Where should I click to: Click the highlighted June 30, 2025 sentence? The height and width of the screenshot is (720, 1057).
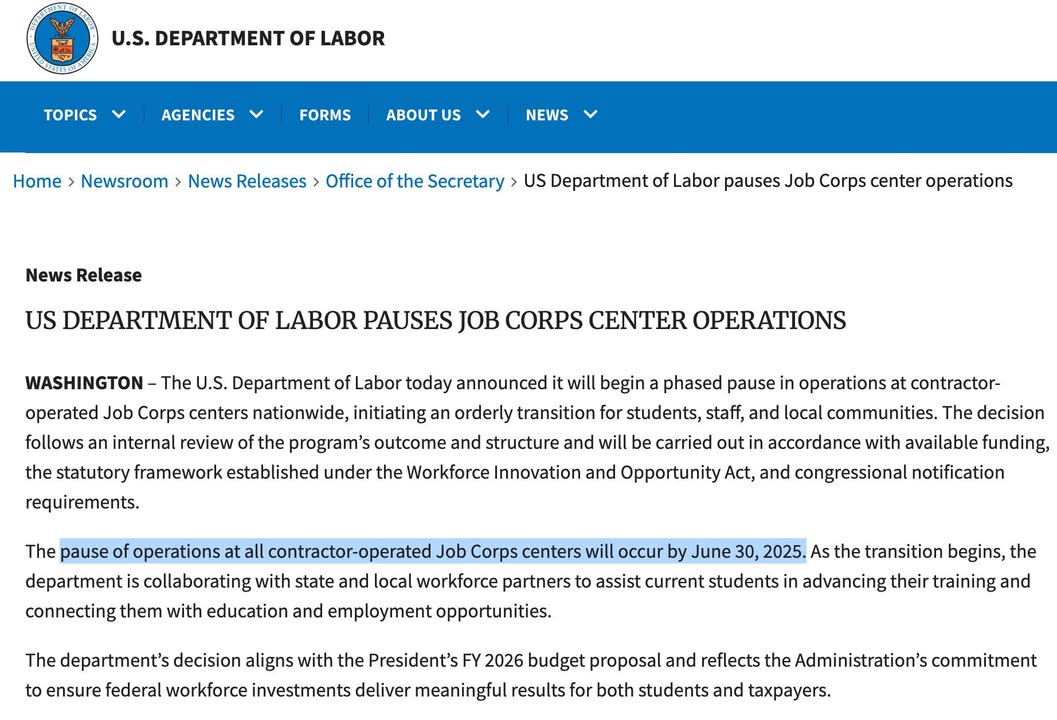coord(433,552)
